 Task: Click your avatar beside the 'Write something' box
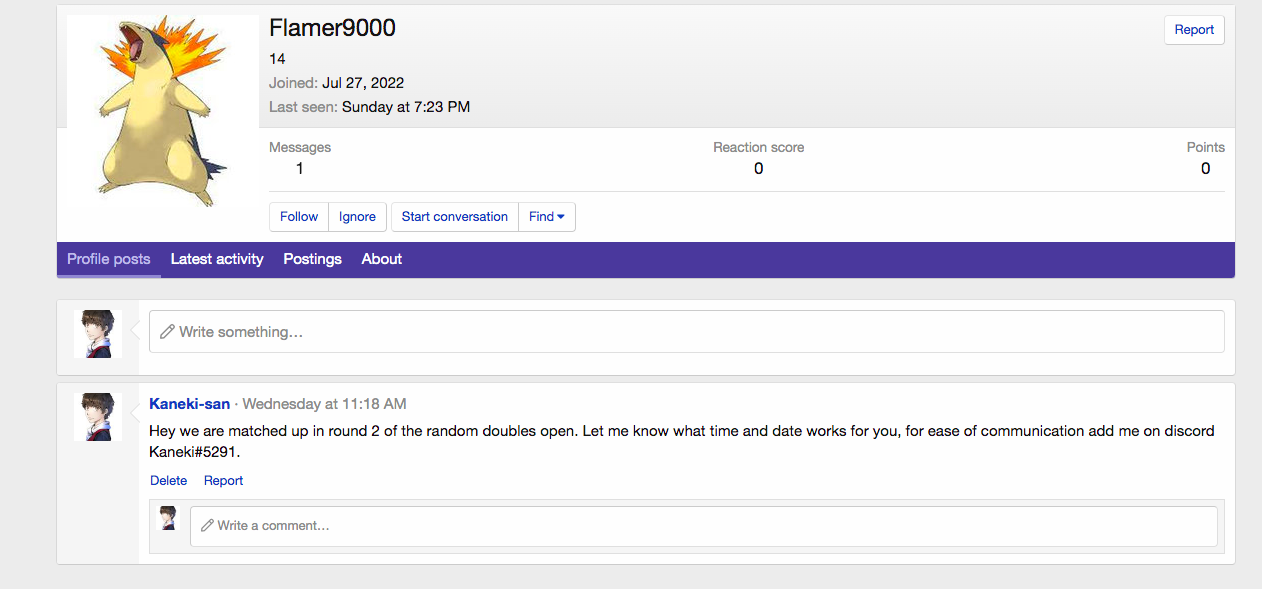[98, 334]
